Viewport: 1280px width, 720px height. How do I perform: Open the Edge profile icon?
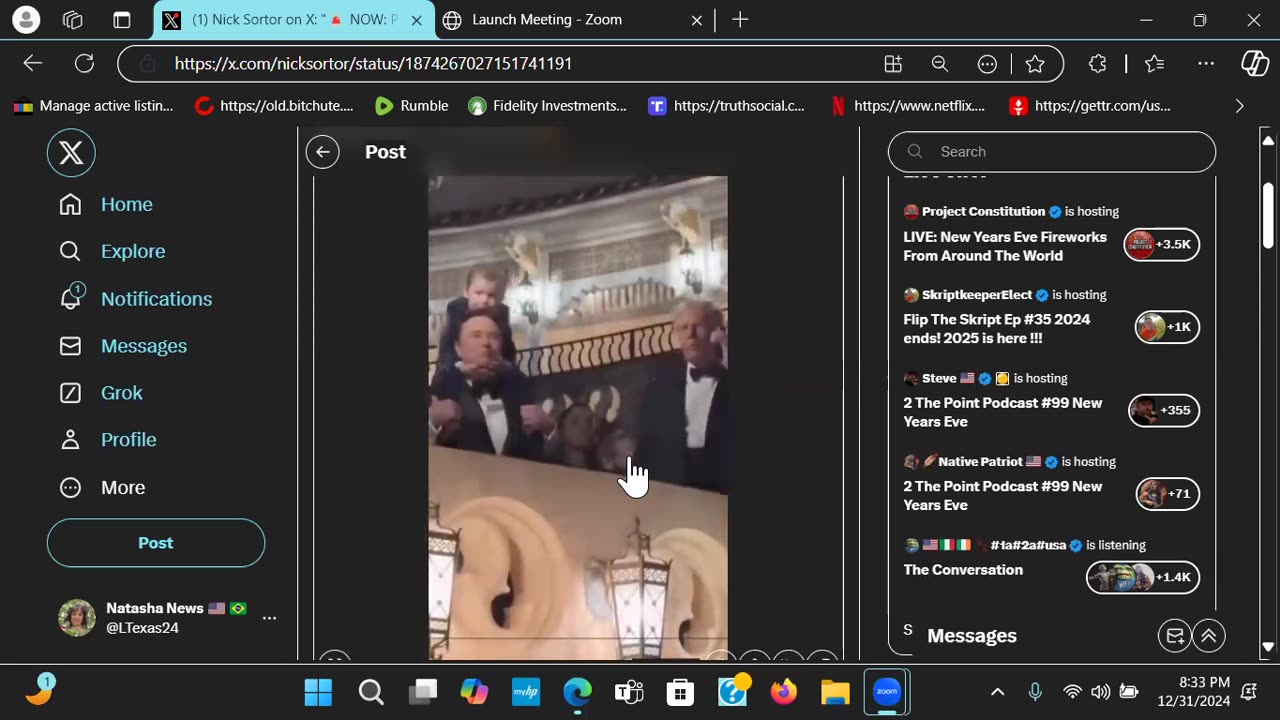pos(26,19)
